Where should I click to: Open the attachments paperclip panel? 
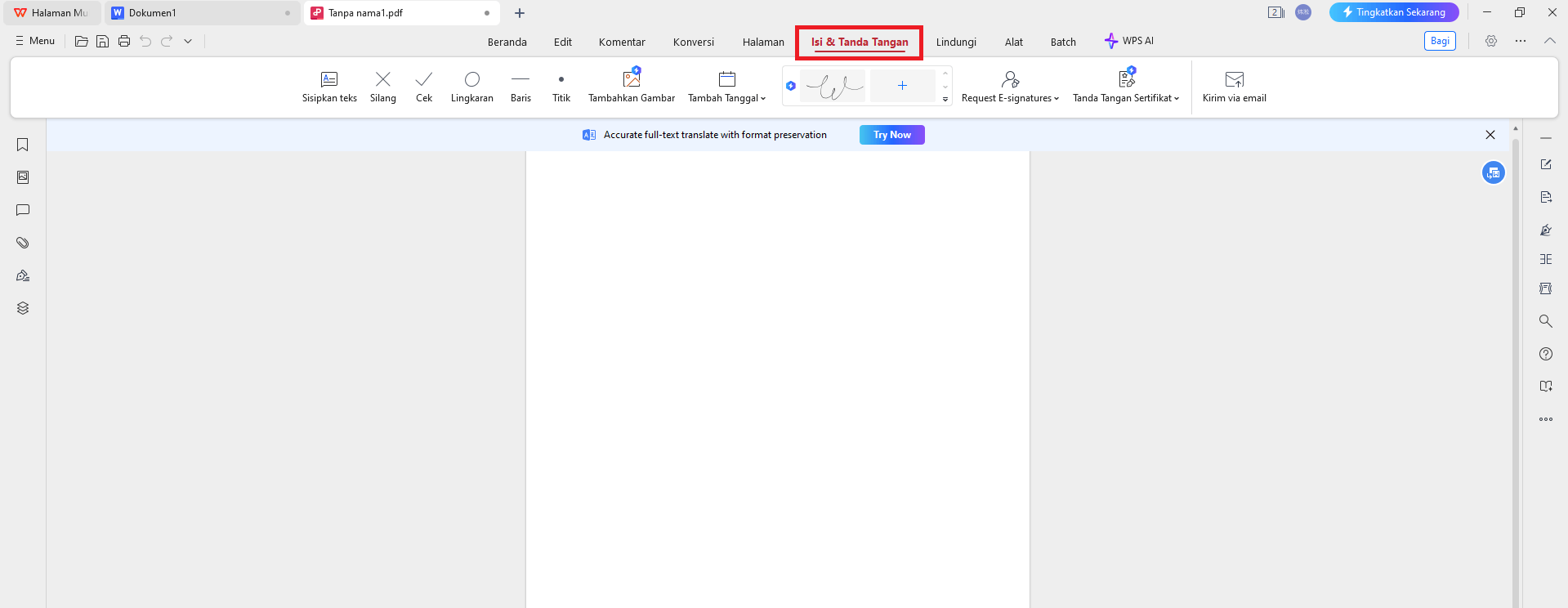tap(23, 243)
